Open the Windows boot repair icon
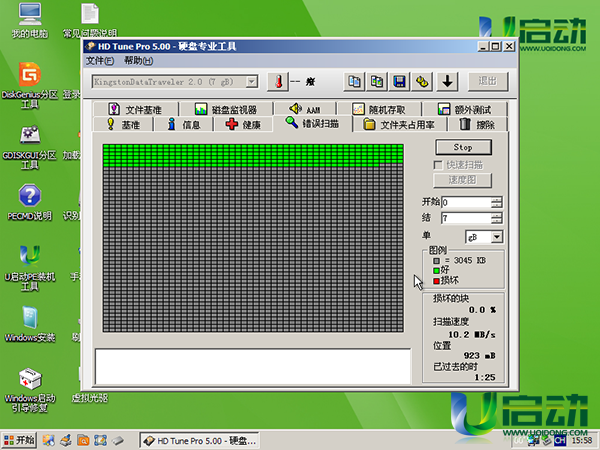The height and width of the screenshot is (450, 600). (29, 390)
